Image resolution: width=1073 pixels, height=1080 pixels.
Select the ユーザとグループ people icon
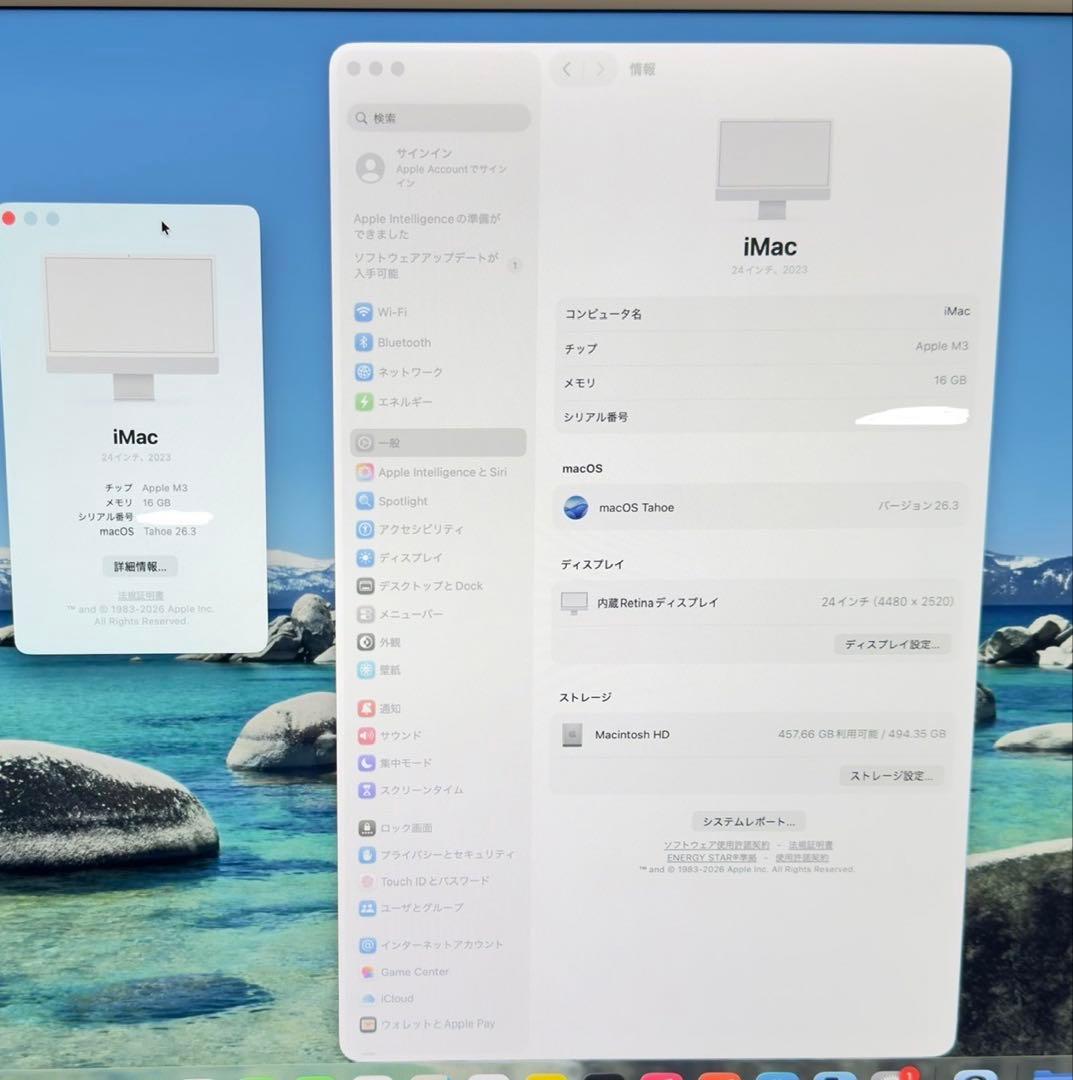[367, 908]
